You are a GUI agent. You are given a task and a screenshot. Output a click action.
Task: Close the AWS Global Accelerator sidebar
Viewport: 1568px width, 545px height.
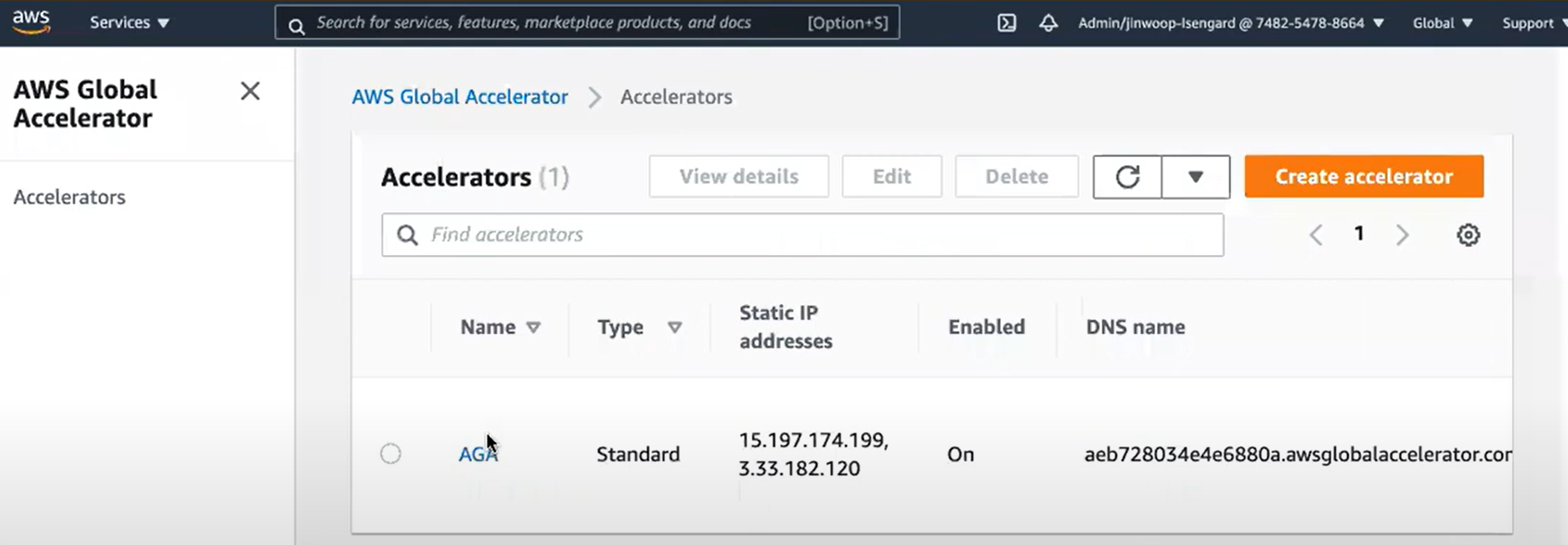pos(250,91)
